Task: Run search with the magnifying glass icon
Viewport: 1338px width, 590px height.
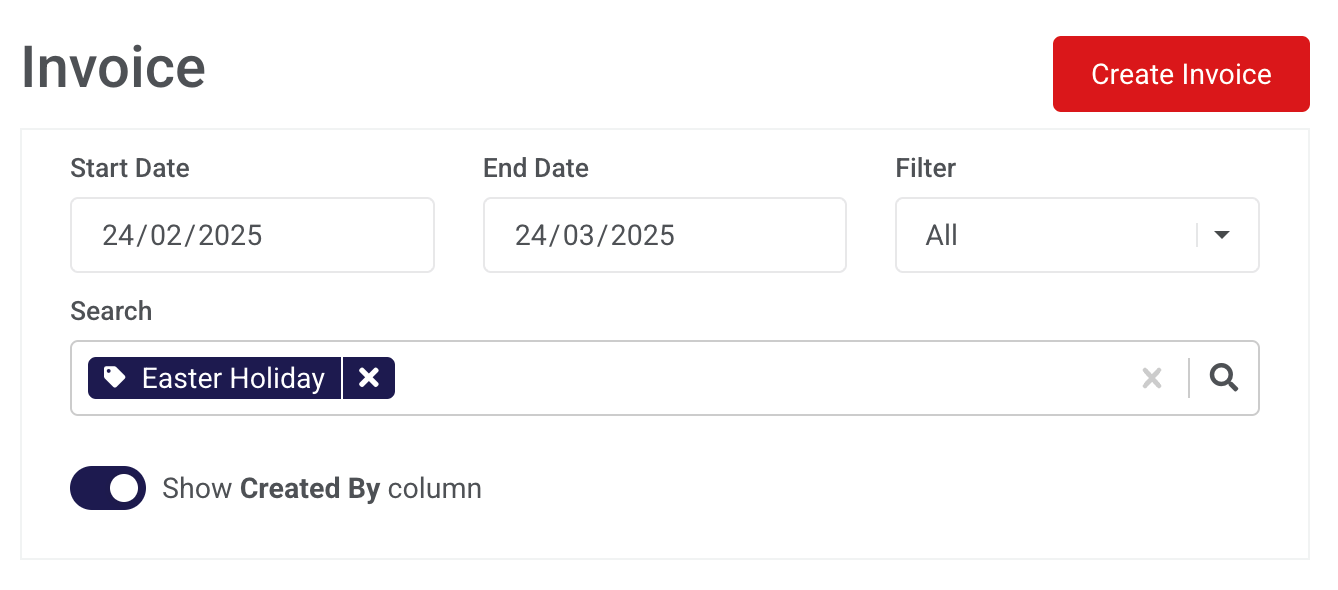Action: click(x=1224, y=378)
